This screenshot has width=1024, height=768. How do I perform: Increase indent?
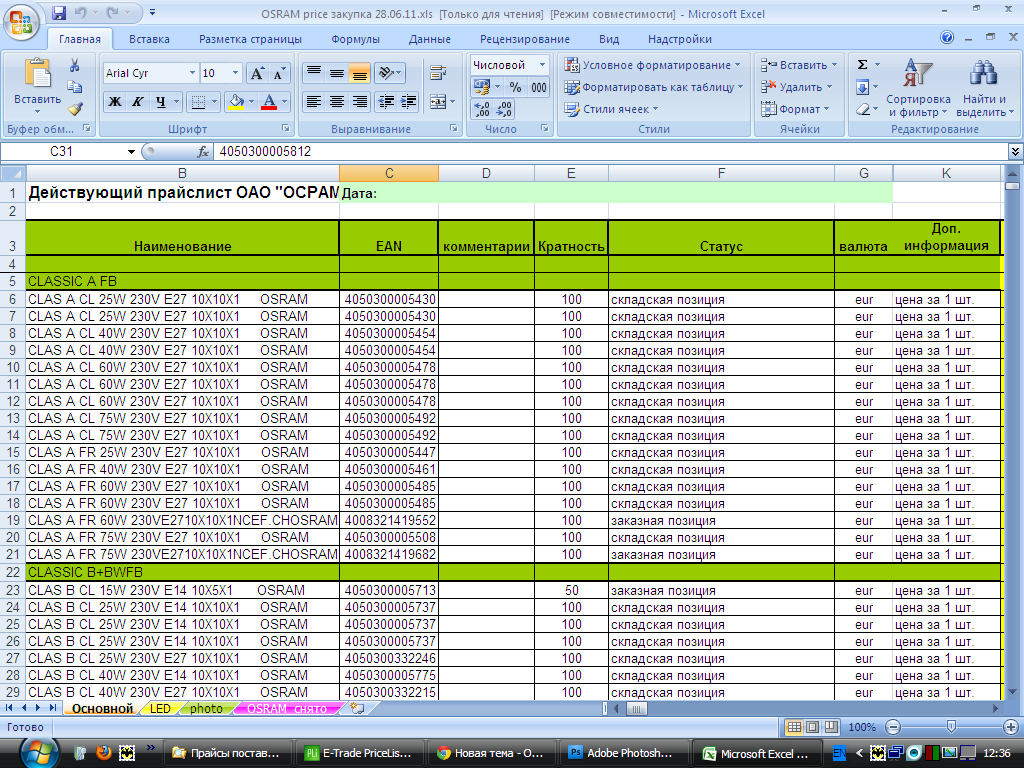408,102
